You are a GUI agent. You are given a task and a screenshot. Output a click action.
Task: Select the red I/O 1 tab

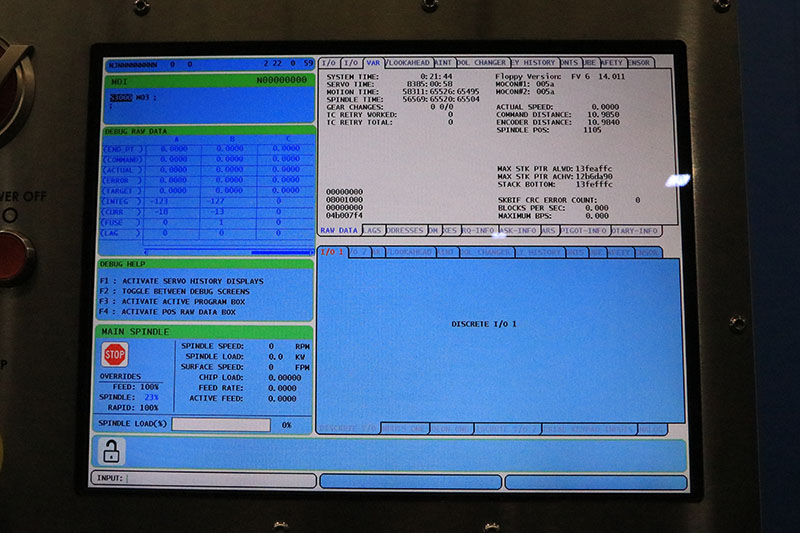(331, 252)
